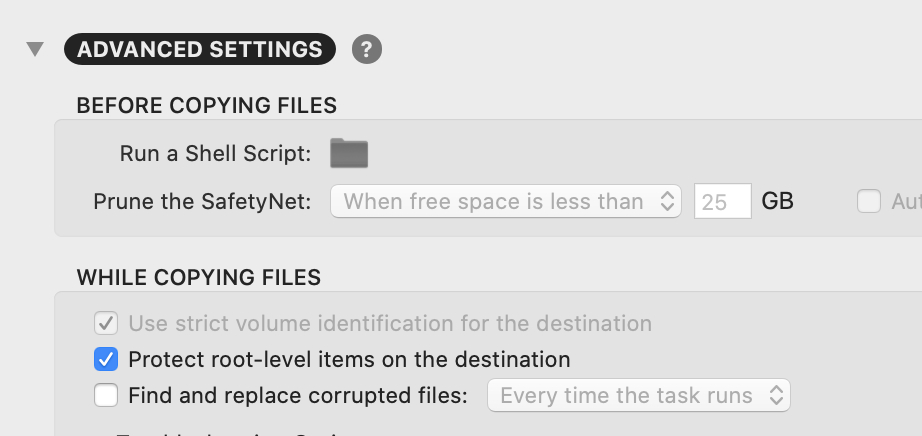Click the Use strict volume identification label
Image resolution: width=922 pixels, height=436 pixels.
pyautogui.click(x=390, y=324)
